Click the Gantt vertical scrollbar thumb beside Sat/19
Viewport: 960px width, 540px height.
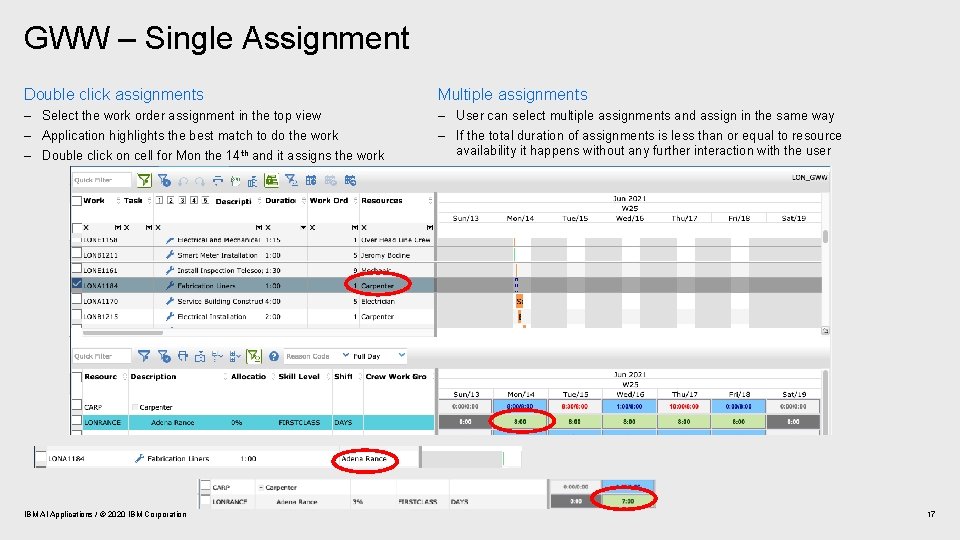[x=825, y=236]
